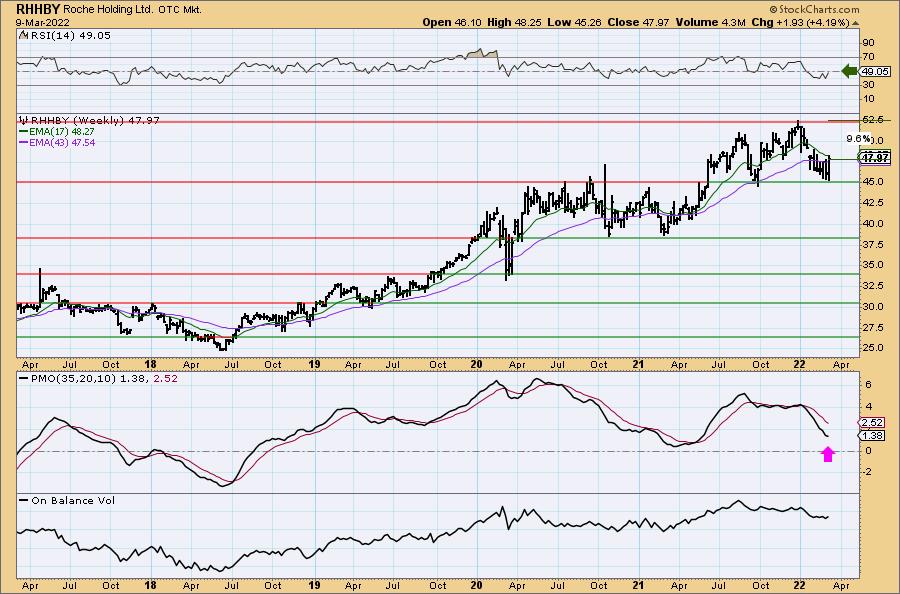The width and height of the screenshot is (900, 594).
Task: Click the 42.5 price axis label
Action: 872,203
